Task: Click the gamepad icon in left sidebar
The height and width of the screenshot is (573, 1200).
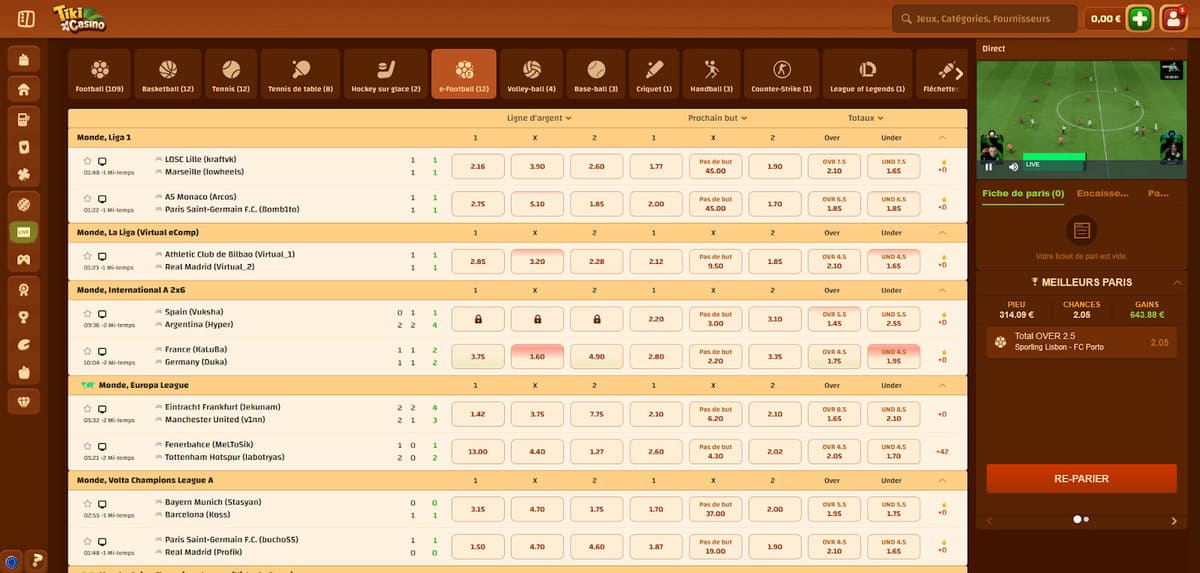Action: 24,260
